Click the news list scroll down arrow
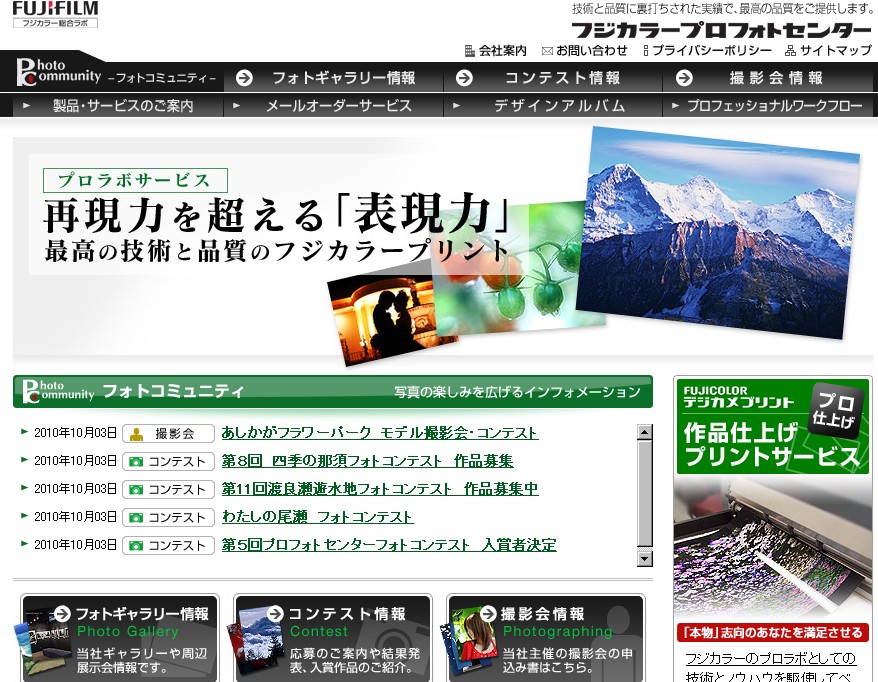878x682 pixels. coord(645,559)
